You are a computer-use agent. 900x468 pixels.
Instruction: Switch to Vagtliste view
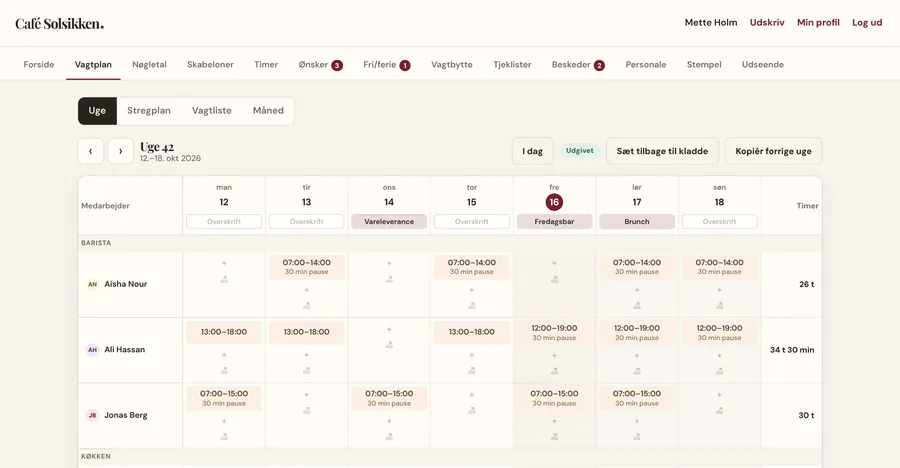pos(212,111)
